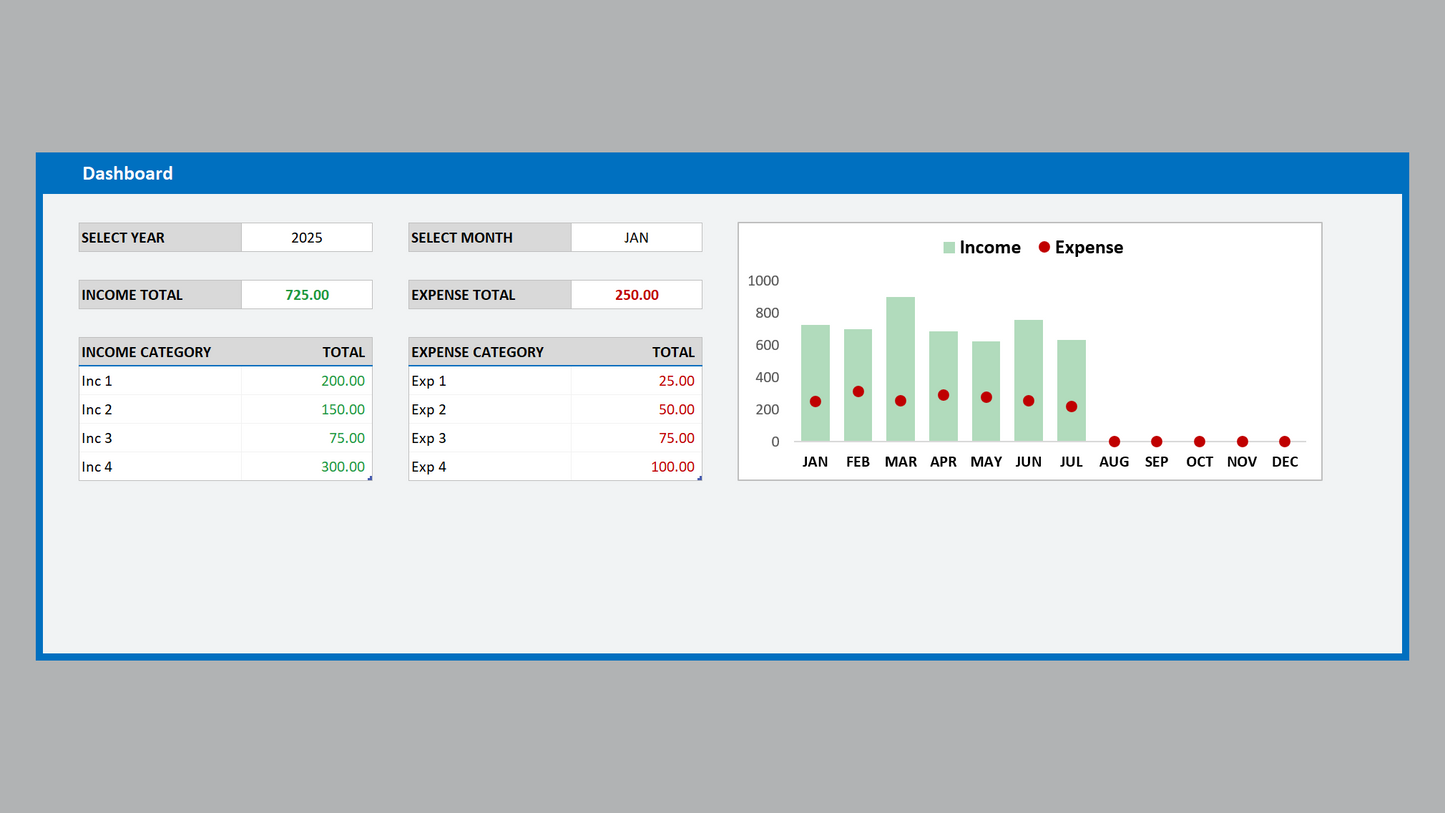The width and height of the screenshot is (1445, 813).
Task: Toggle the Expense series via its legend entry
Action: [x=1090, y=246]
